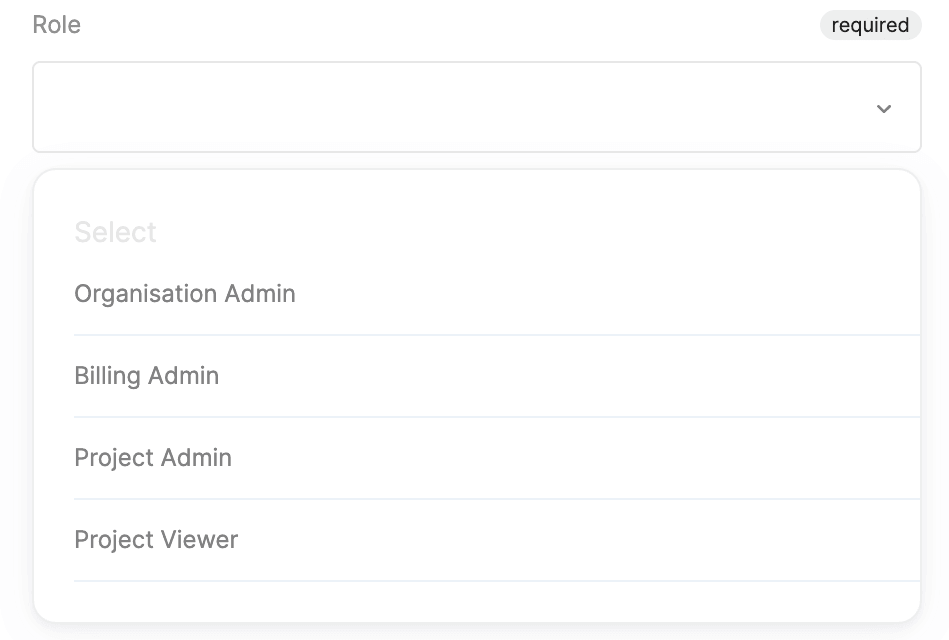Click the greyed-out Select placeholder option
The height and width of the screenshot is (640, 949).
point(116,232)
